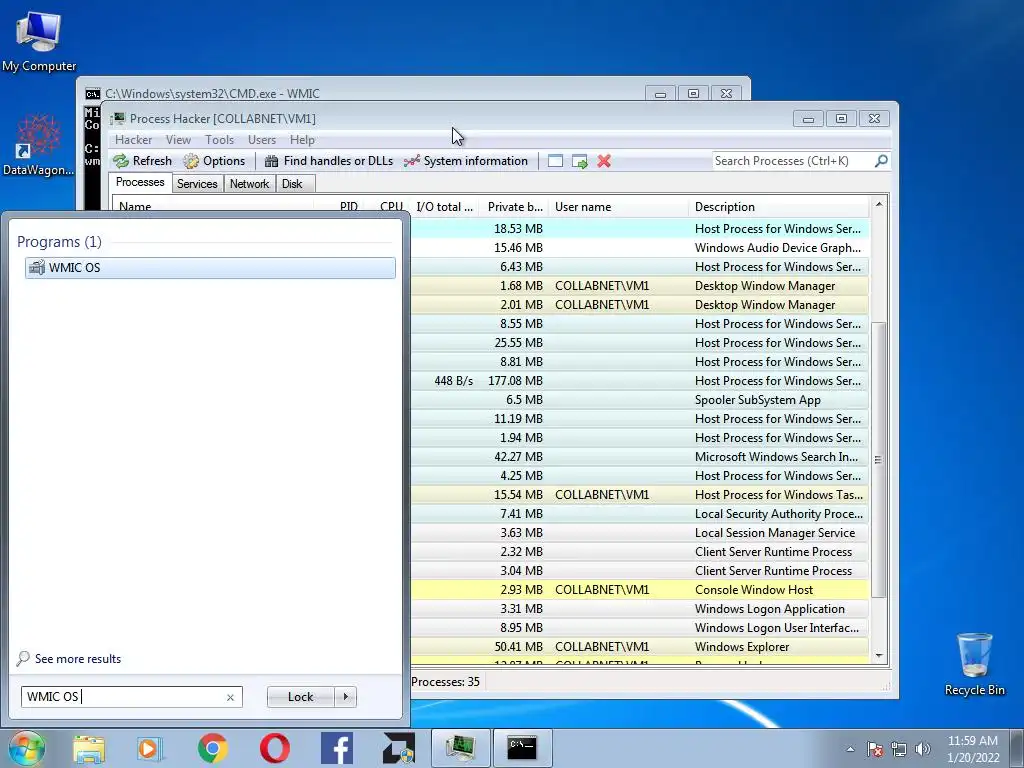This screenshot has height=768, width=1024.
Task: Expand the shutdown options arrow
Action: pos(345,697)
